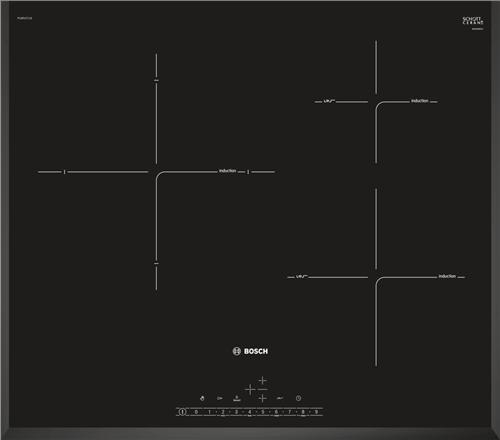Tap the pan-shaped sensor icon
500x440 pixels.
[237, 398]
